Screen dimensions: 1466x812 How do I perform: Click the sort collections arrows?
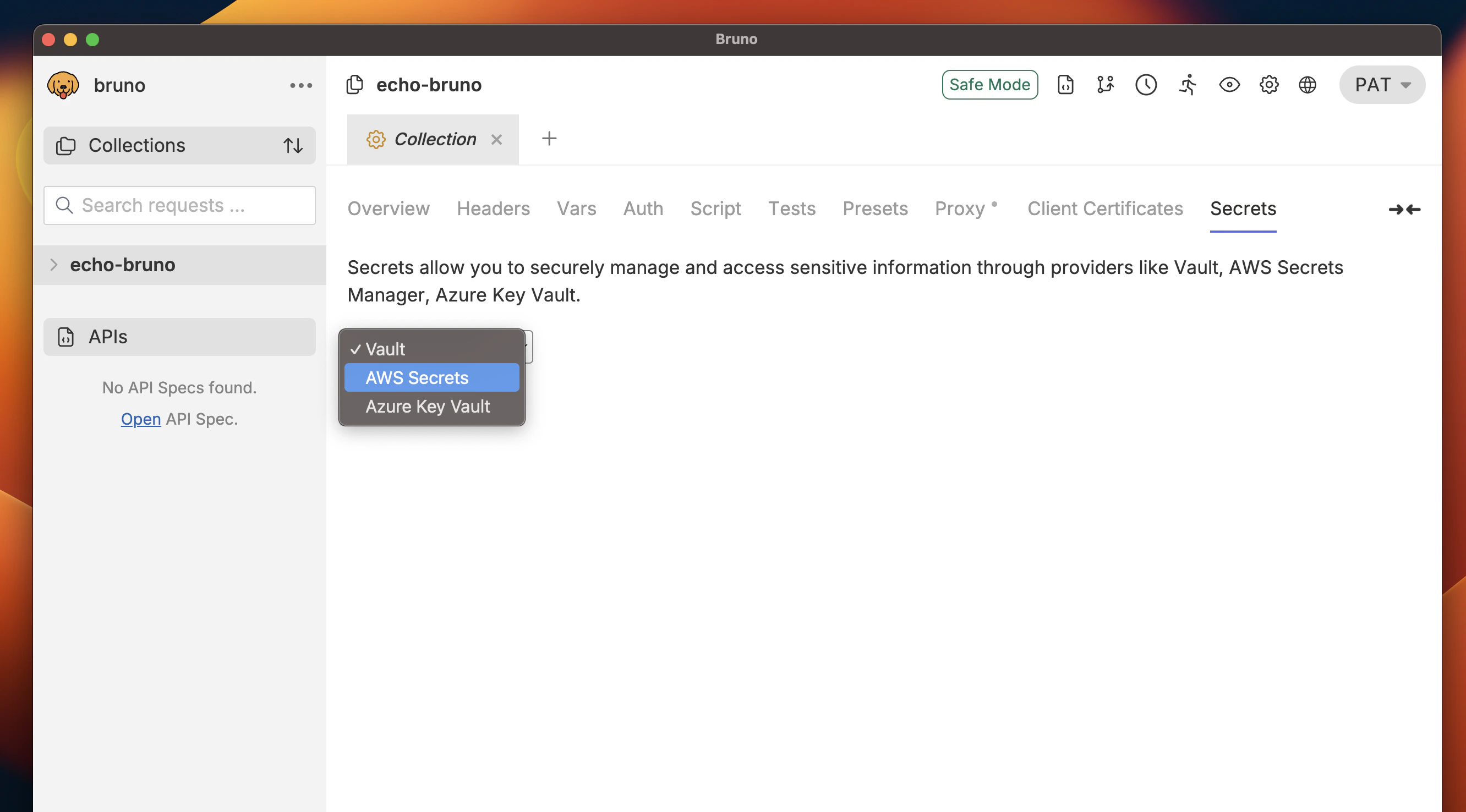(x=294, y=146)
